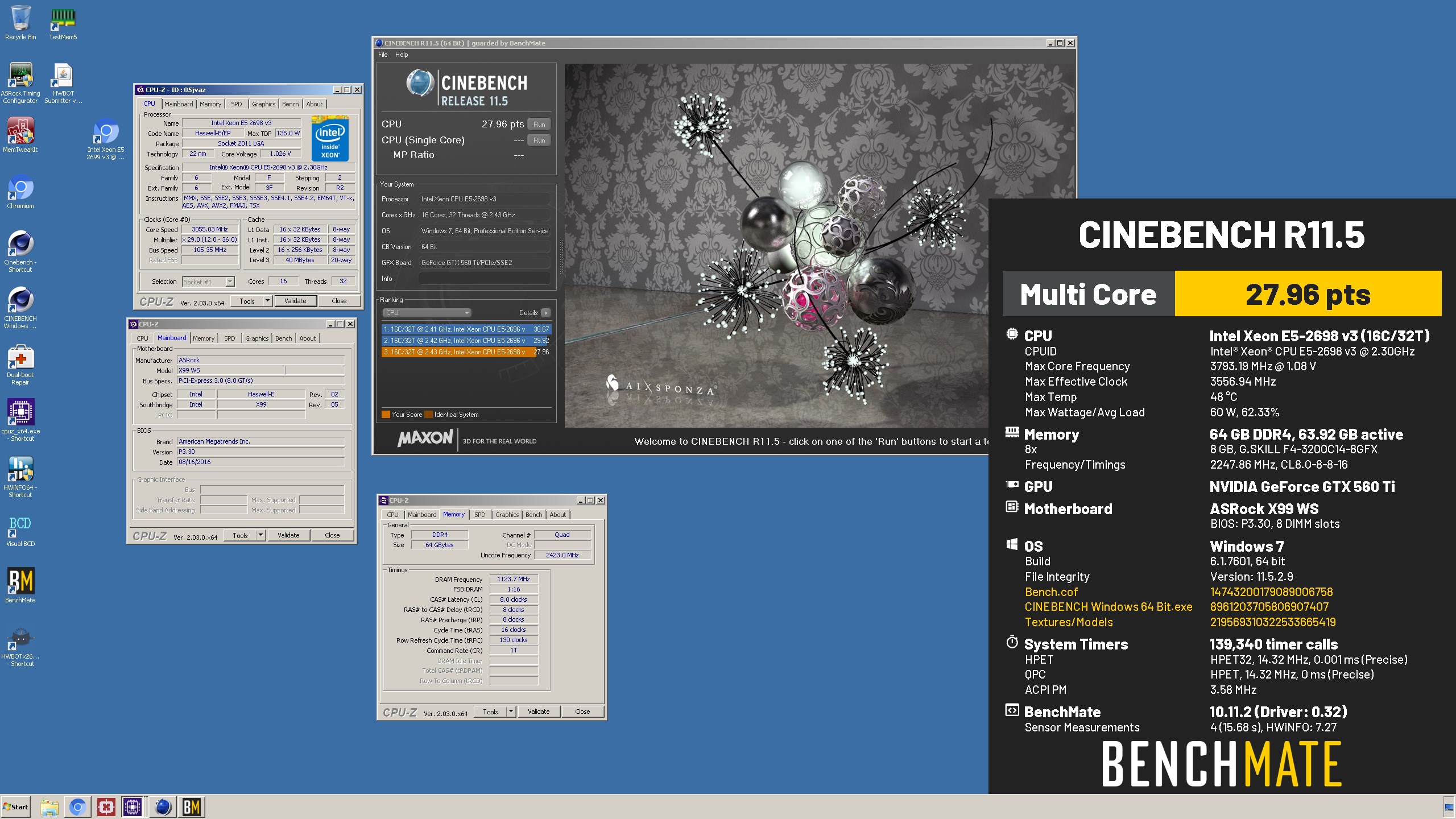Screen dimensions: 1456x819
Task: Launch ASRock Timing Configurator icon
Action: 20,83
